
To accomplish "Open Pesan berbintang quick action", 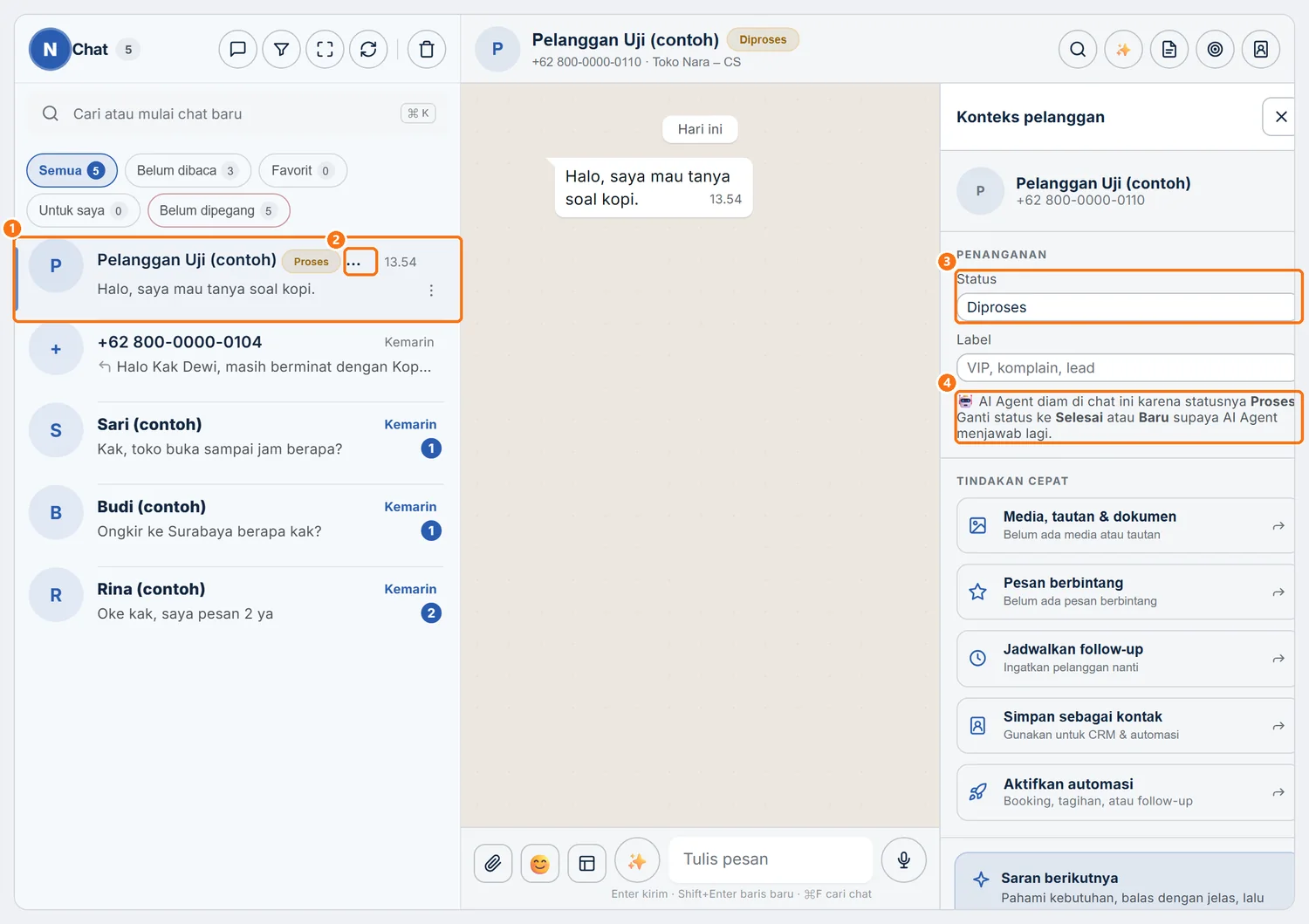I will tap(1126, 592).
